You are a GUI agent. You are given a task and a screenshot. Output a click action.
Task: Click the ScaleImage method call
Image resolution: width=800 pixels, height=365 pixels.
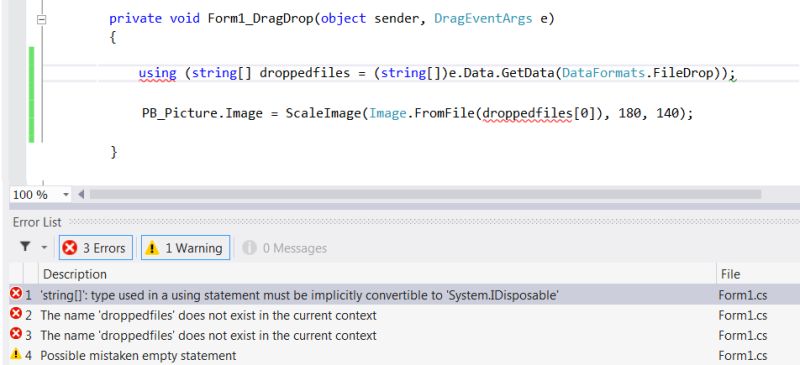(x=322, y=113)
